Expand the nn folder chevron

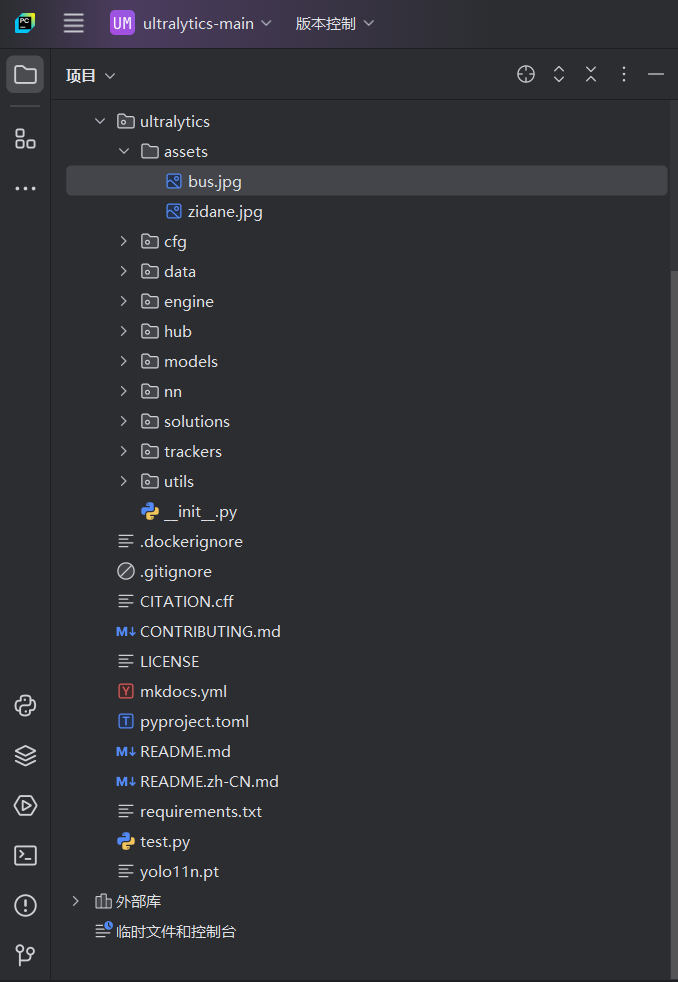click(x=124, y=391)
